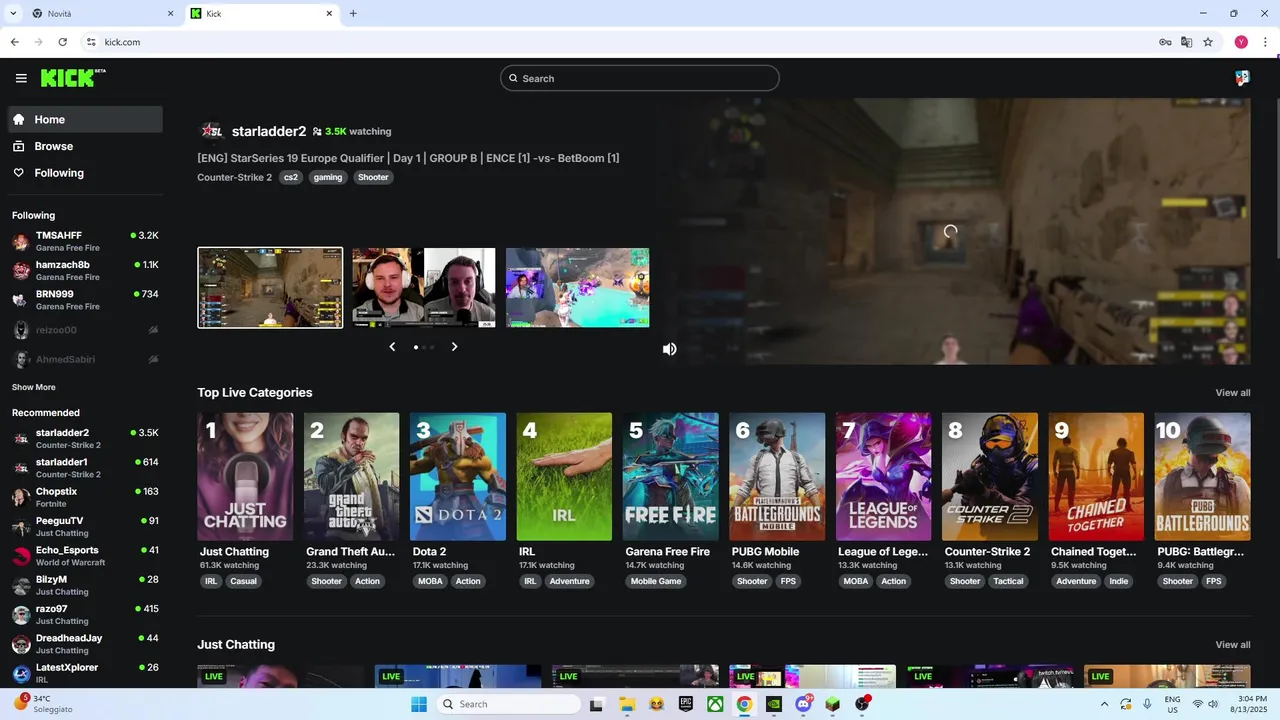This screenshot has height=720, width=1280.
Task: Open TMSAHFF followed channel
Action: tap(85, 241)
